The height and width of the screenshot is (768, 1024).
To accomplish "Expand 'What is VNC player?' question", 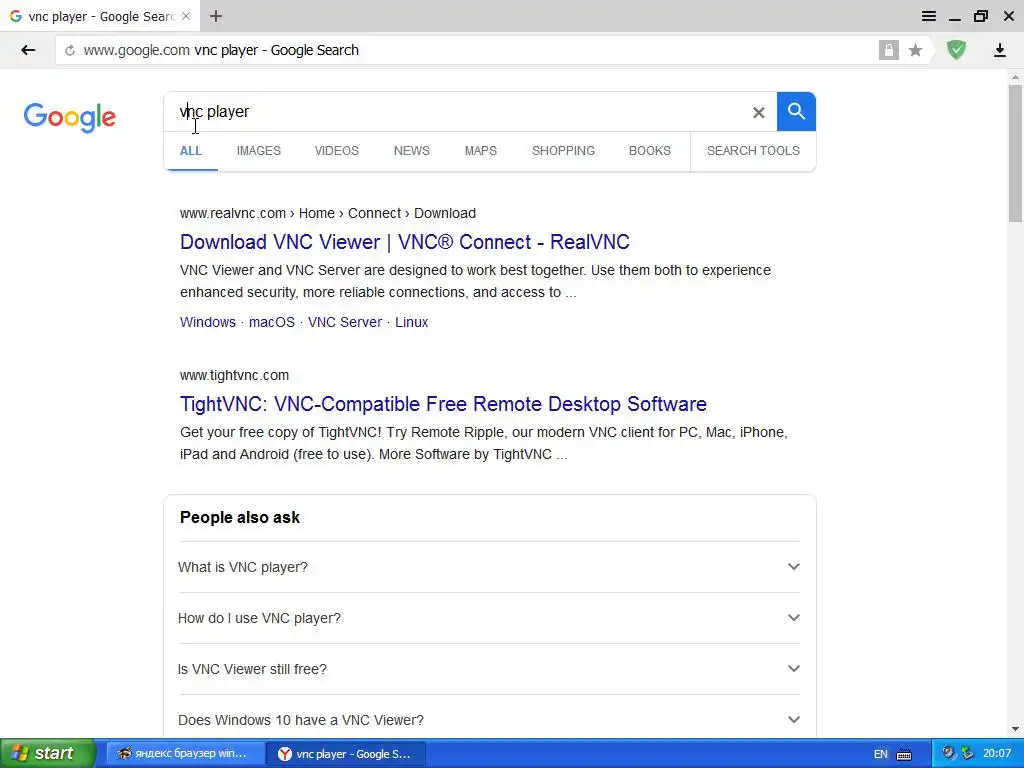I will tap(489, 567).
